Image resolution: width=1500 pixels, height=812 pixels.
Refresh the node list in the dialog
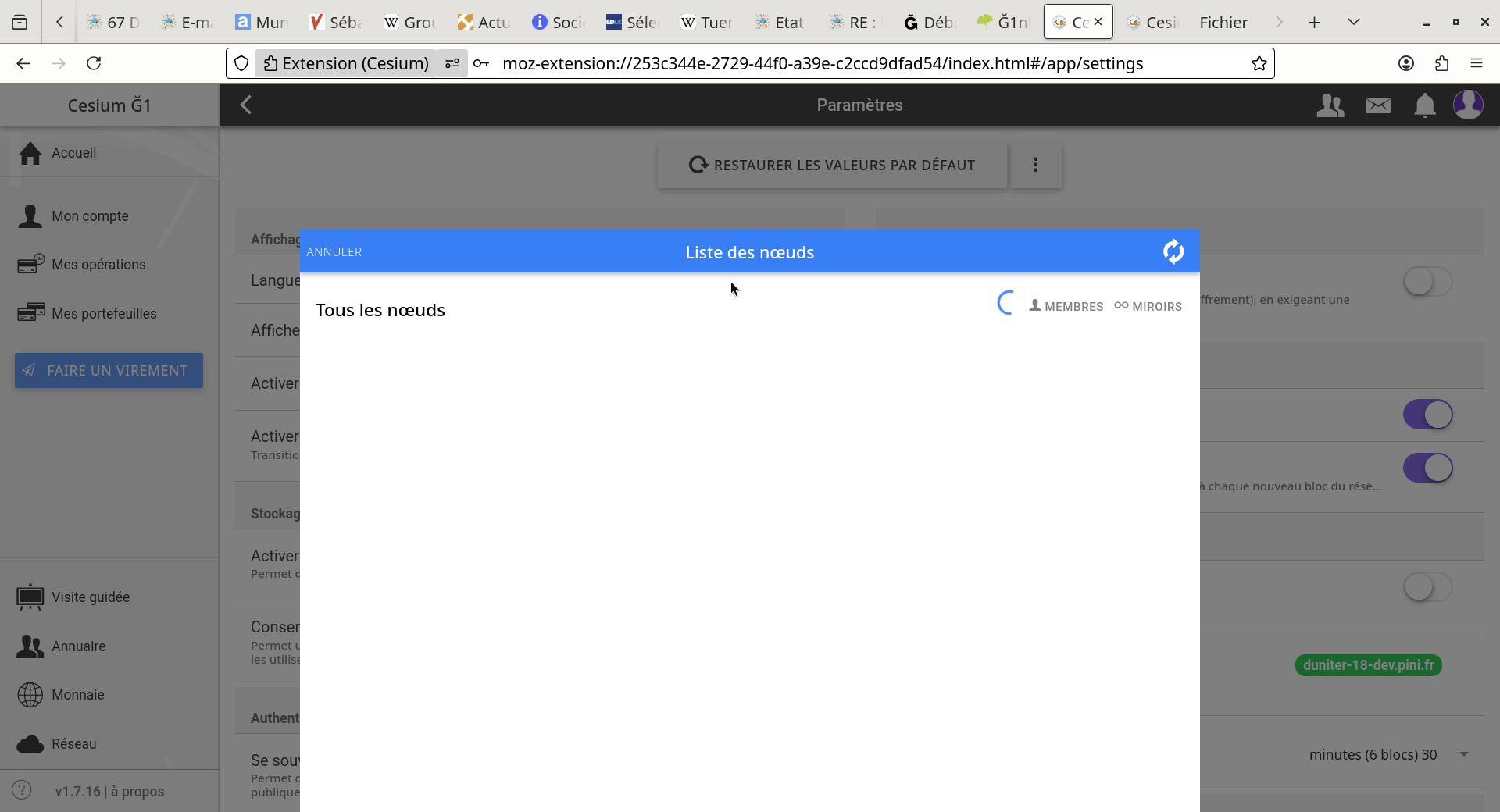tap(1173, 251)
